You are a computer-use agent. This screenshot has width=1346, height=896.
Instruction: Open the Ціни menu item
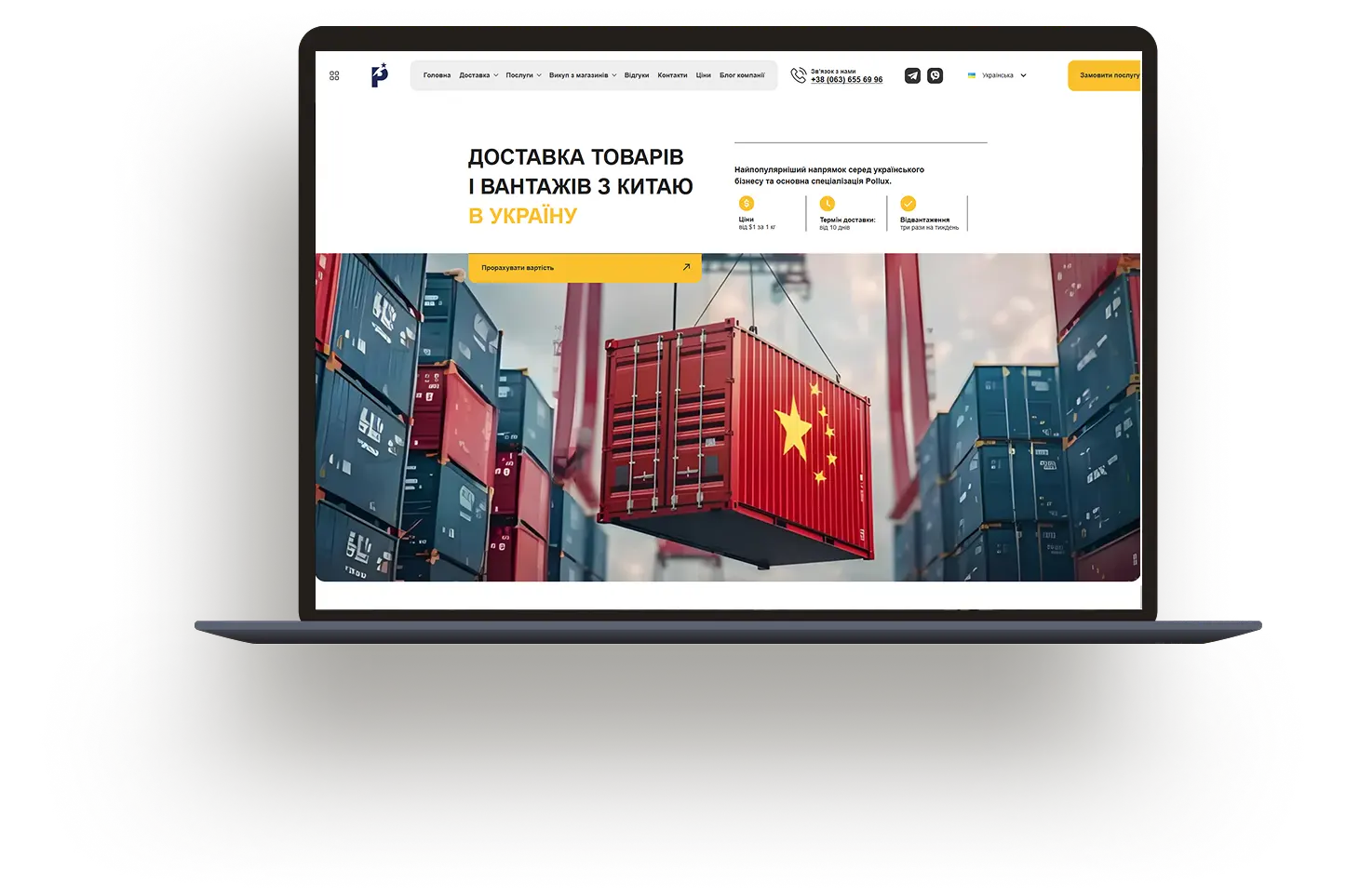click(704, 75)
